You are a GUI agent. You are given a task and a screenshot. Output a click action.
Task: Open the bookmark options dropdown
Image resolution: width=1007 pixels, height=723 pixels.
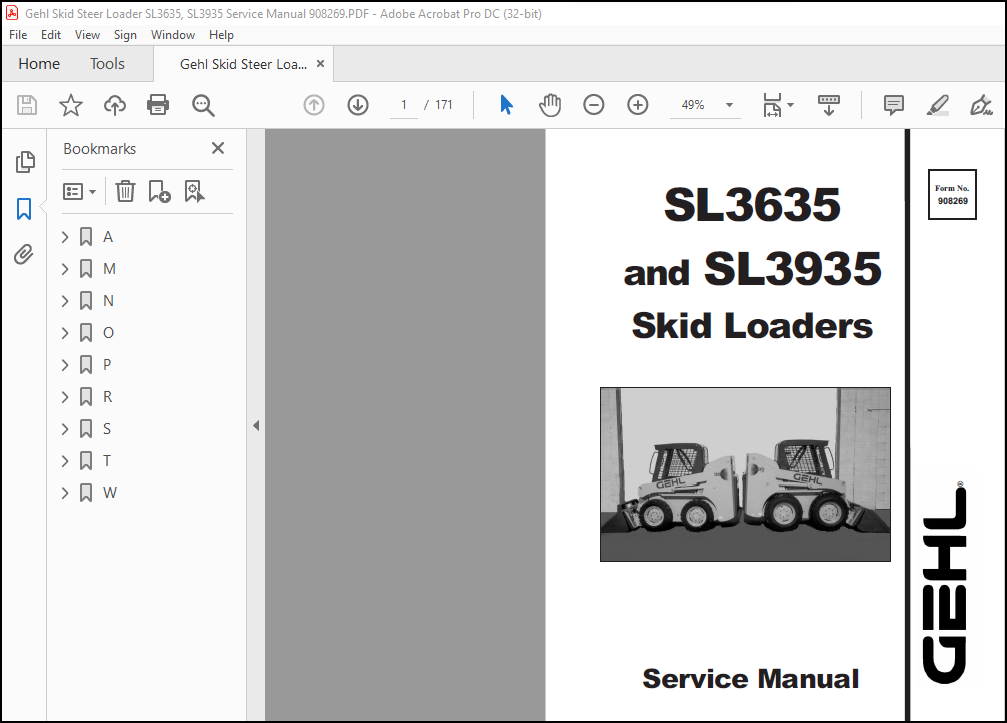tap(80, 191)
